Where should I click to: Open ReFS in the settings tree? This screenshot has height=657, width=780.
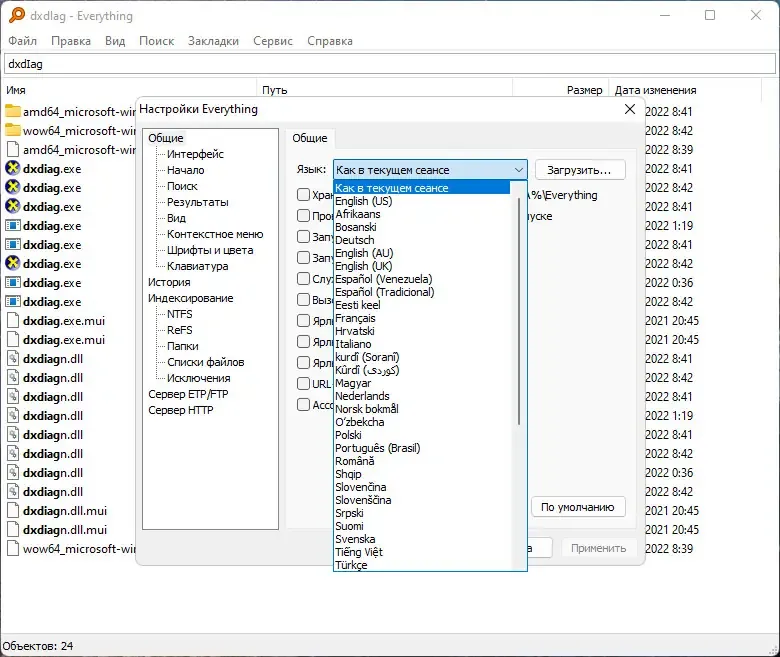pyautogui.click(x=180, y=330)
